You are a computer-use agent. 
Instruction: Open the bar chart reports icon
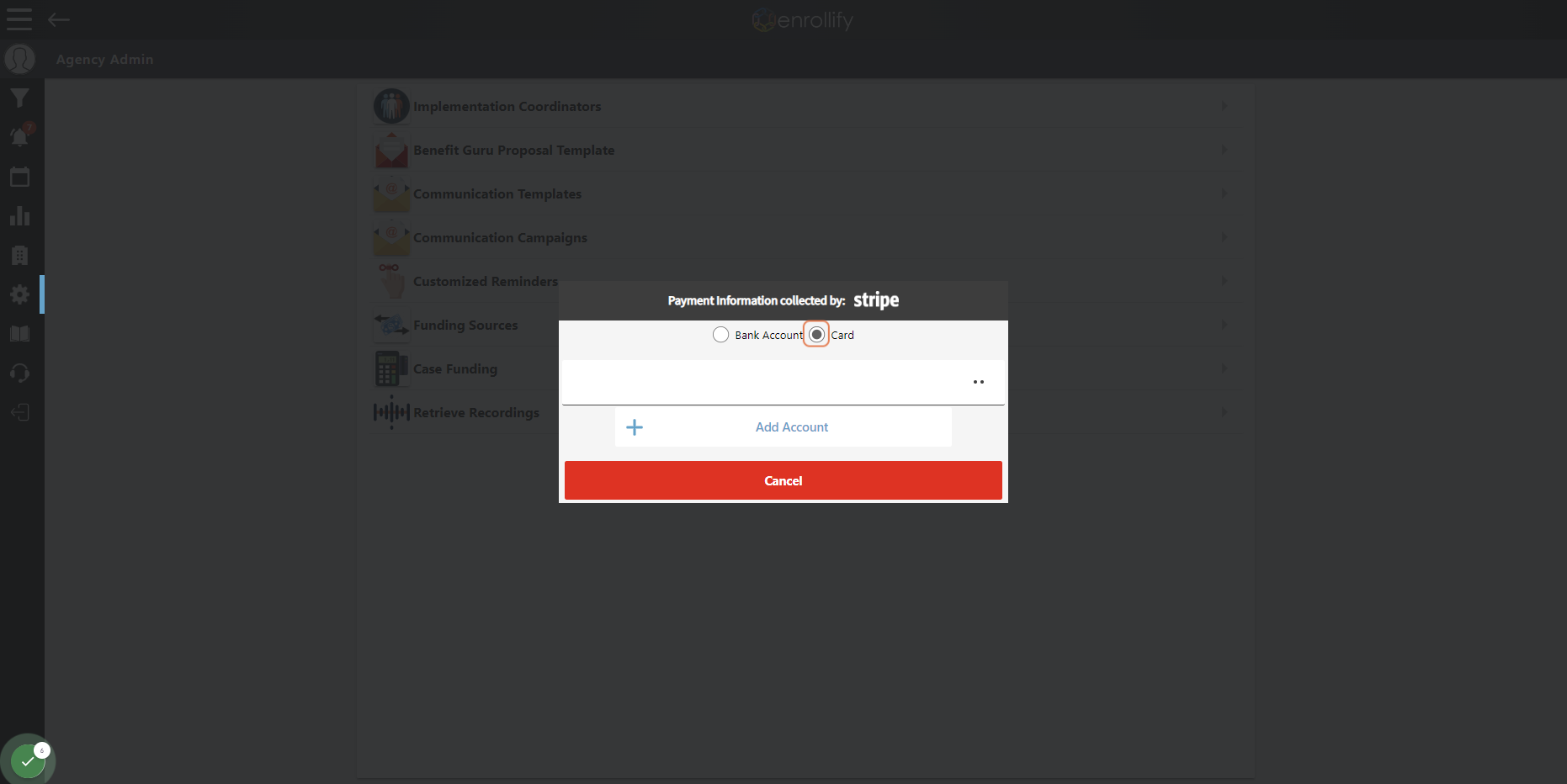[19, 216]
